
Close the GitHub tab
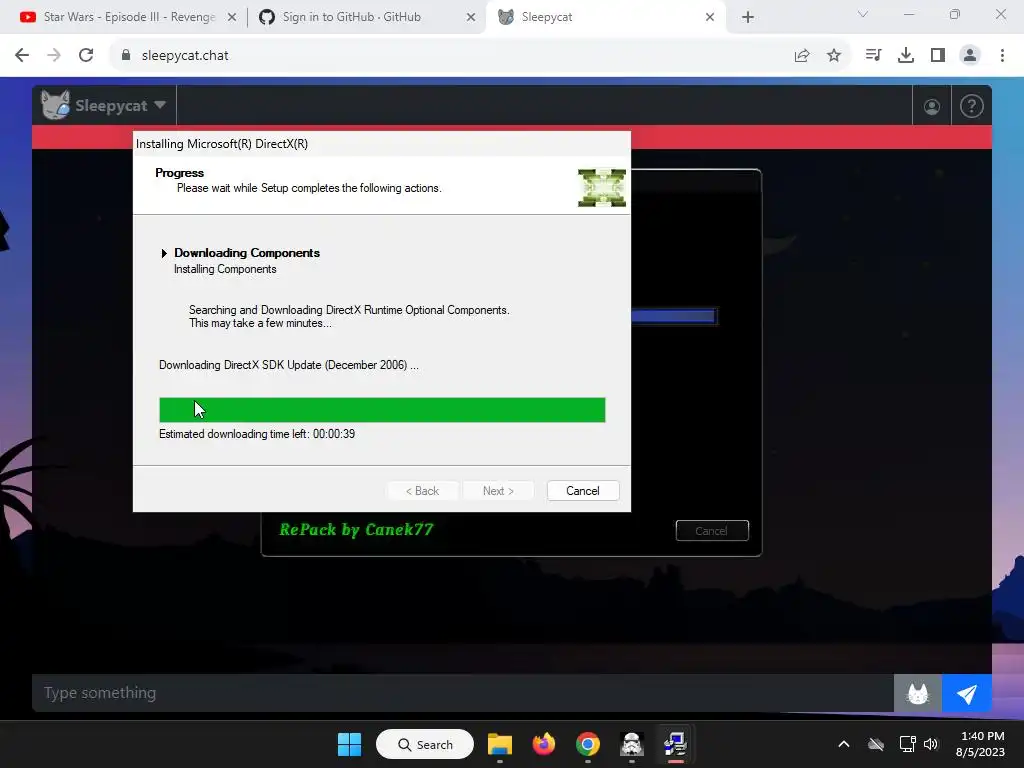tap(471, 18)
